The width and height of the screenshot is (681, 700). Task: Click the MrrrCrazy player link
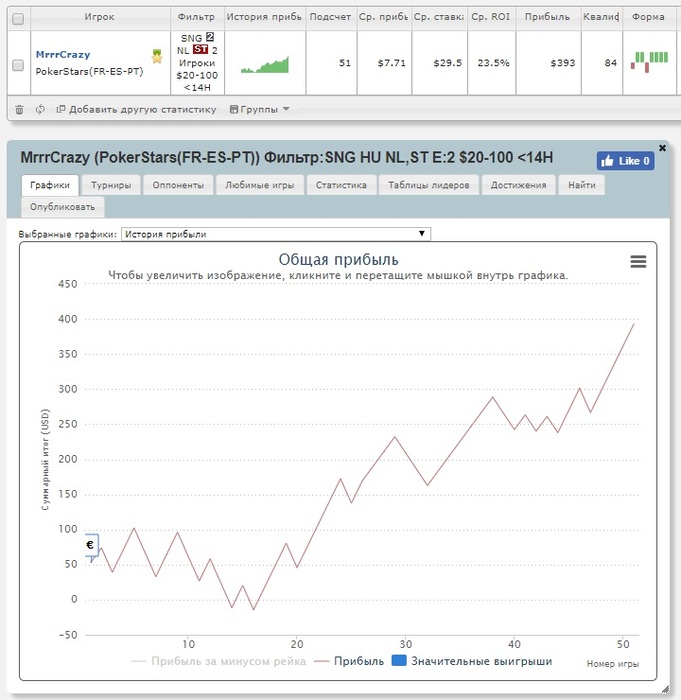[63, 54]
